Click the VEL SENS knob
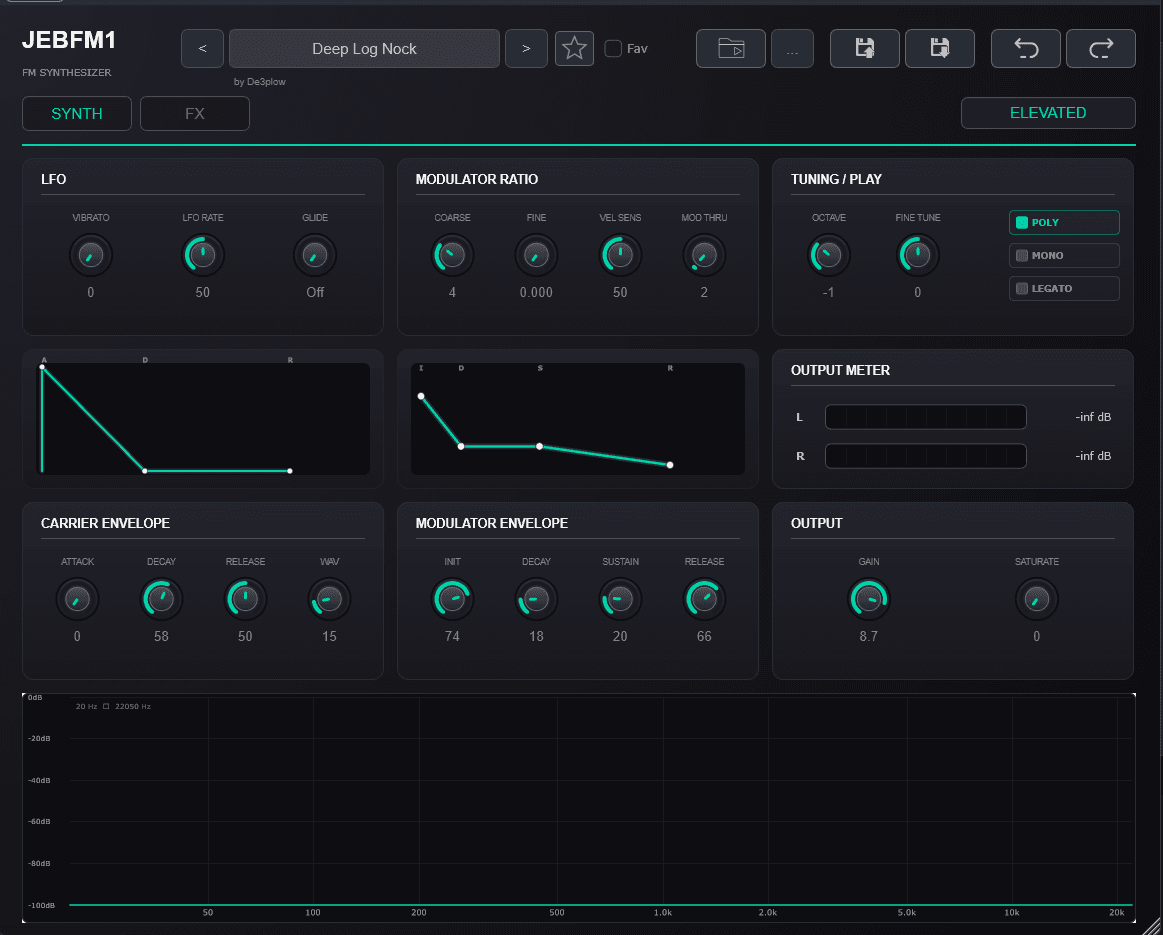The image size is (1163, 935). (620, 255)
